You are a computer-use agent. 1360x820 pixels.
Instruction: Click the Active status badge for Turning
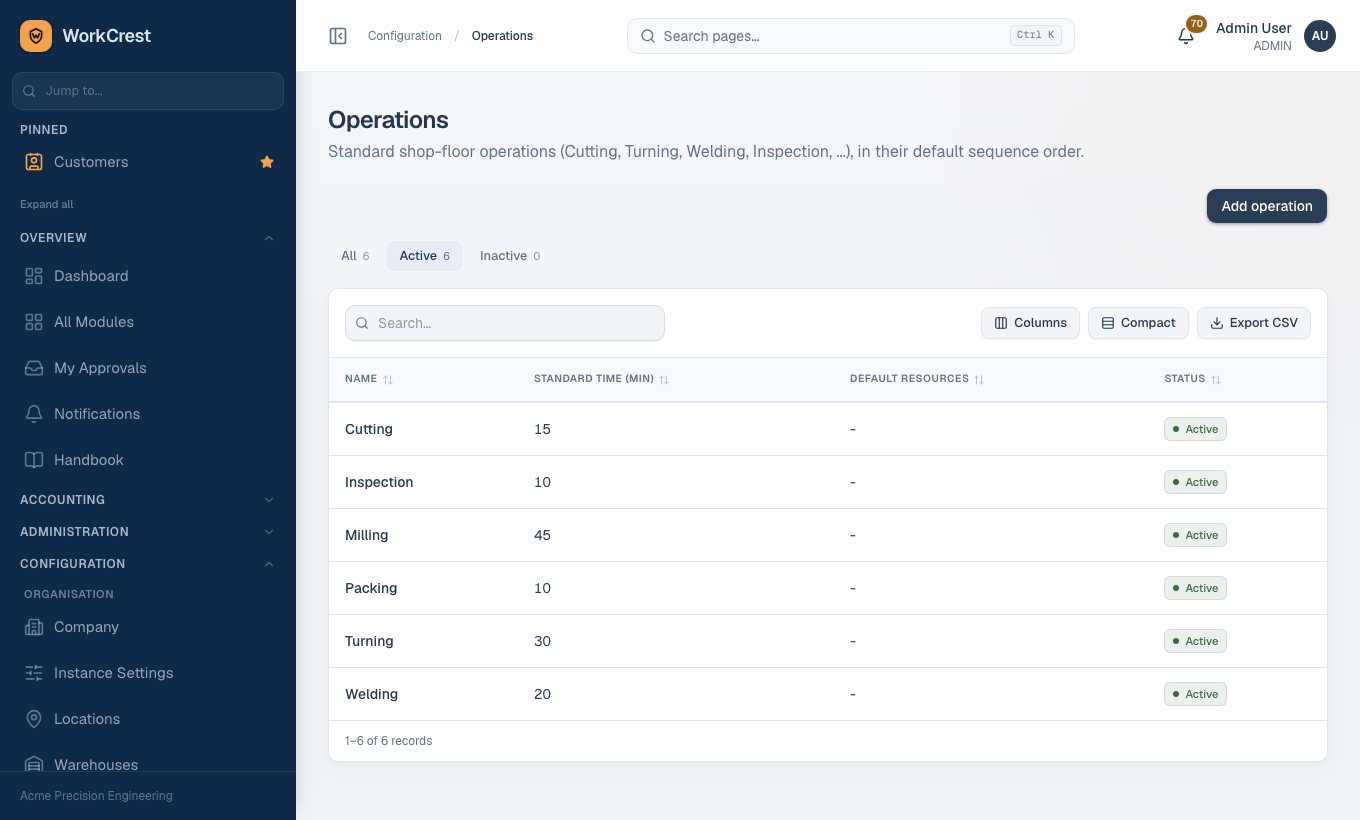pos(1195,641)
